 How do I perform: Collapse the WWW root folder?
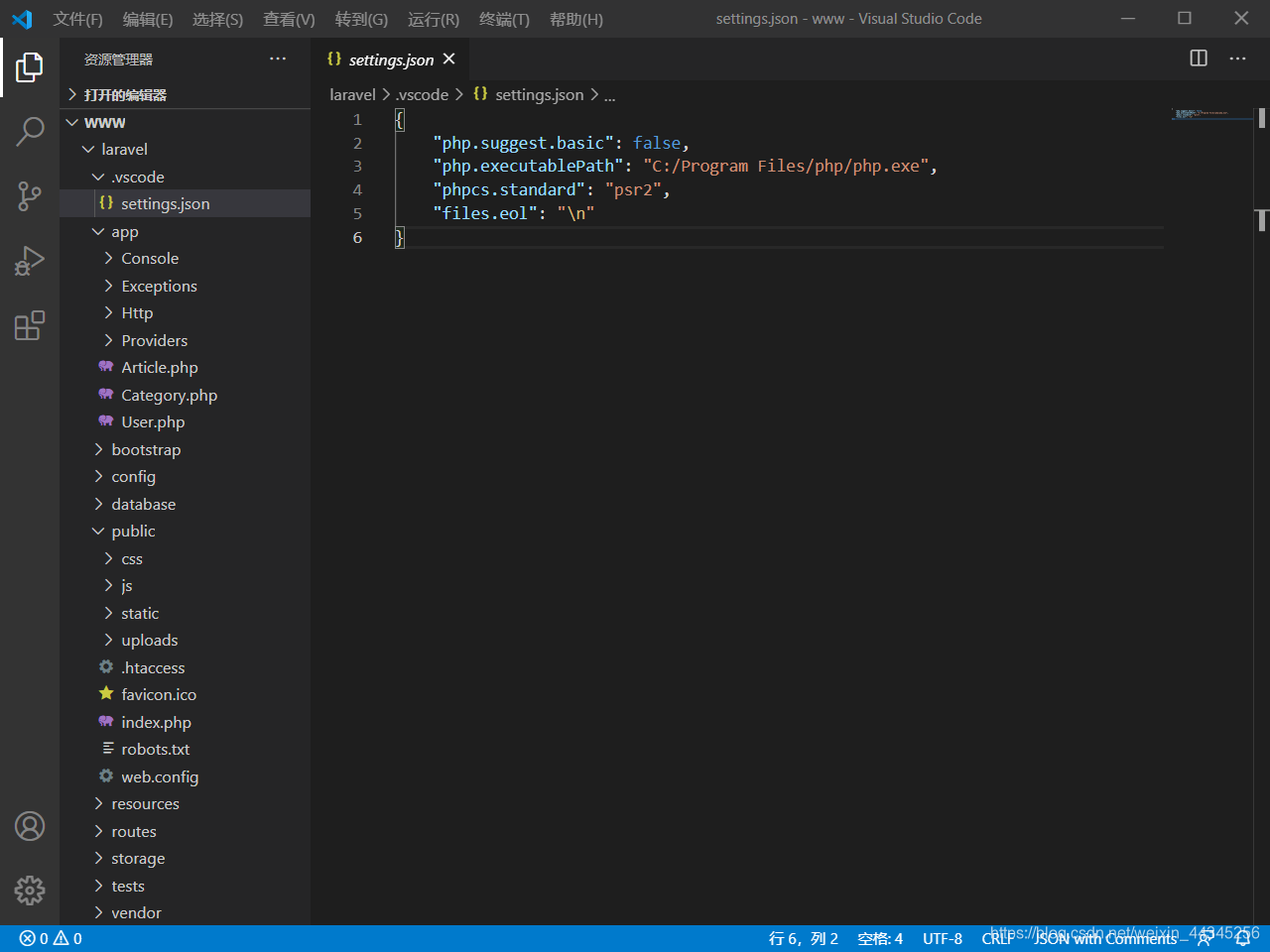click(185, 122)
